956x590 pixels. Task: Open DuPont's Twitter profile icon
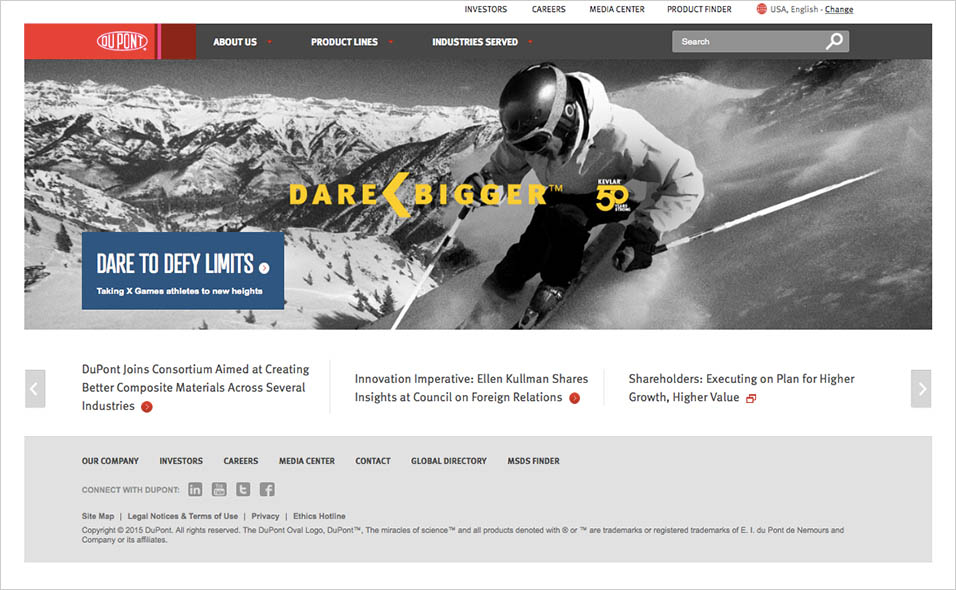click(243, 489)
